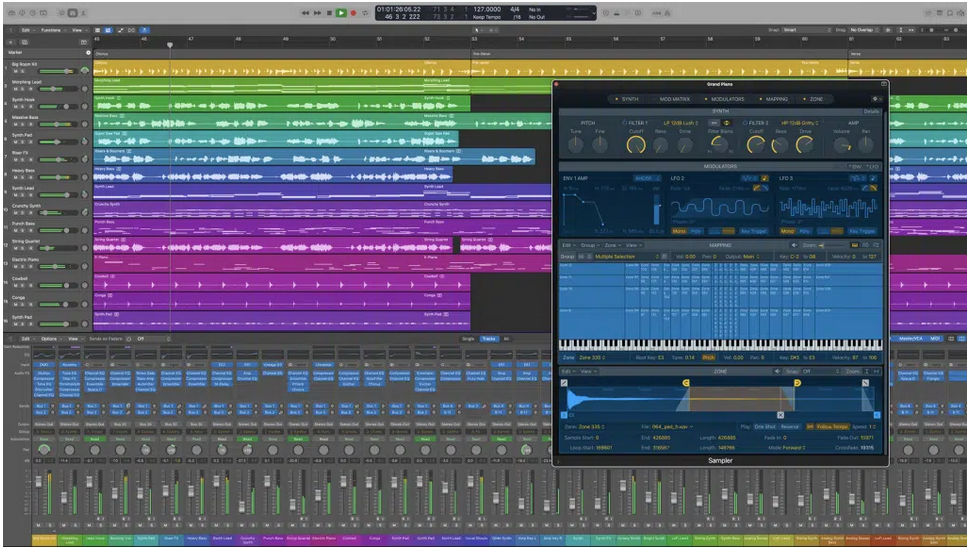Toggle Filter 1 power button

(x=625, y=122)
